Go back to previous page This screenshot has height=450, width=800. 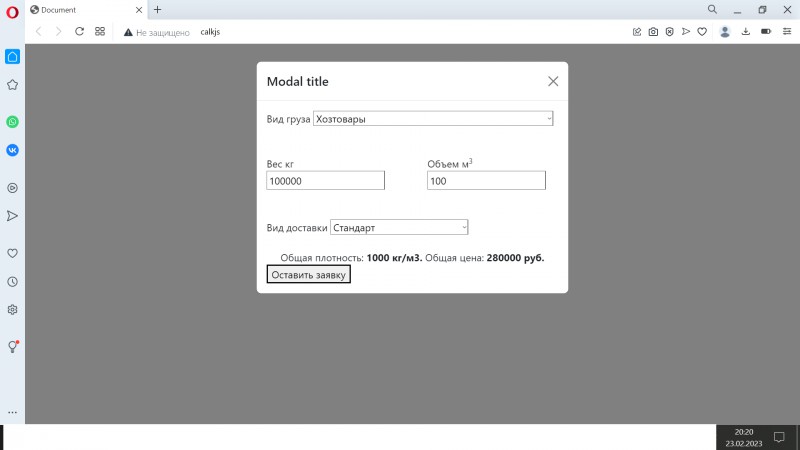pyautogui.click(x=39, y=32)
